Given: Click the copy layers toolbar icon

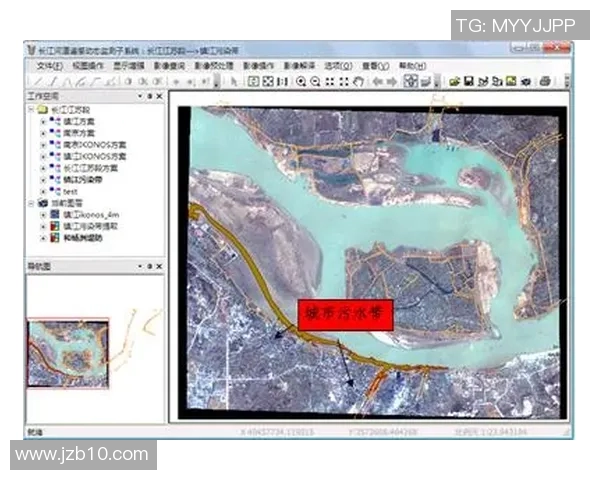Looking at the screenshot, I should [x=497, y=81].
